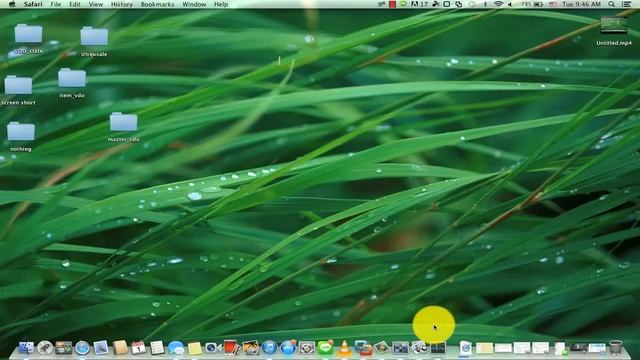This screenshot has width=640, height=360.
Task: Launch Launchpad rocket icon in Dock
Action: tap(45, 348)
